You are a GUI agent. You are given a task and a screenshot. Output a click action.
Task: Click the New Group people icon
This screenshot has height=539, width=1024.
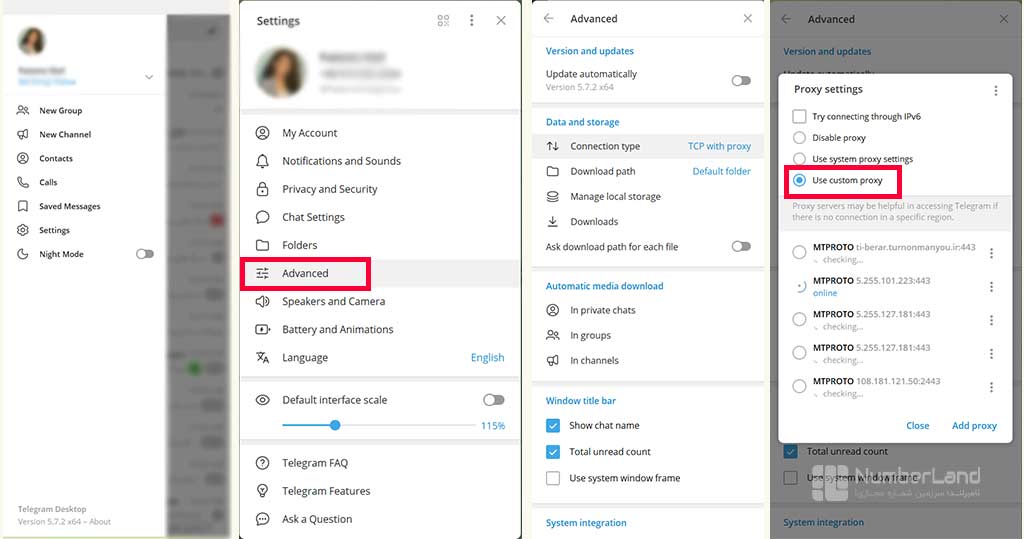(23, 110)
